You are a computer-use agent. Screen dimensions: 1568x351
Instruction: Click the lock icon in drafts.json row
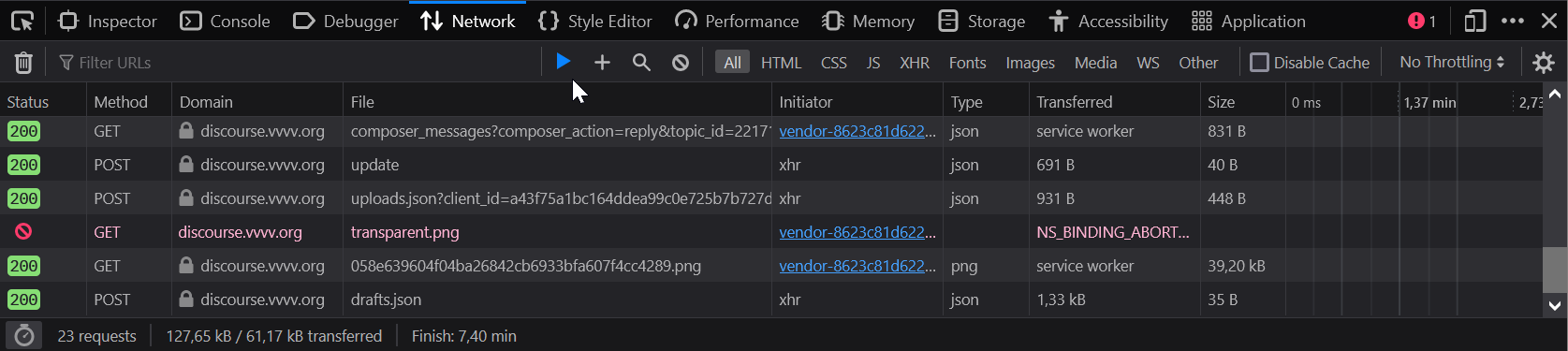186,300
